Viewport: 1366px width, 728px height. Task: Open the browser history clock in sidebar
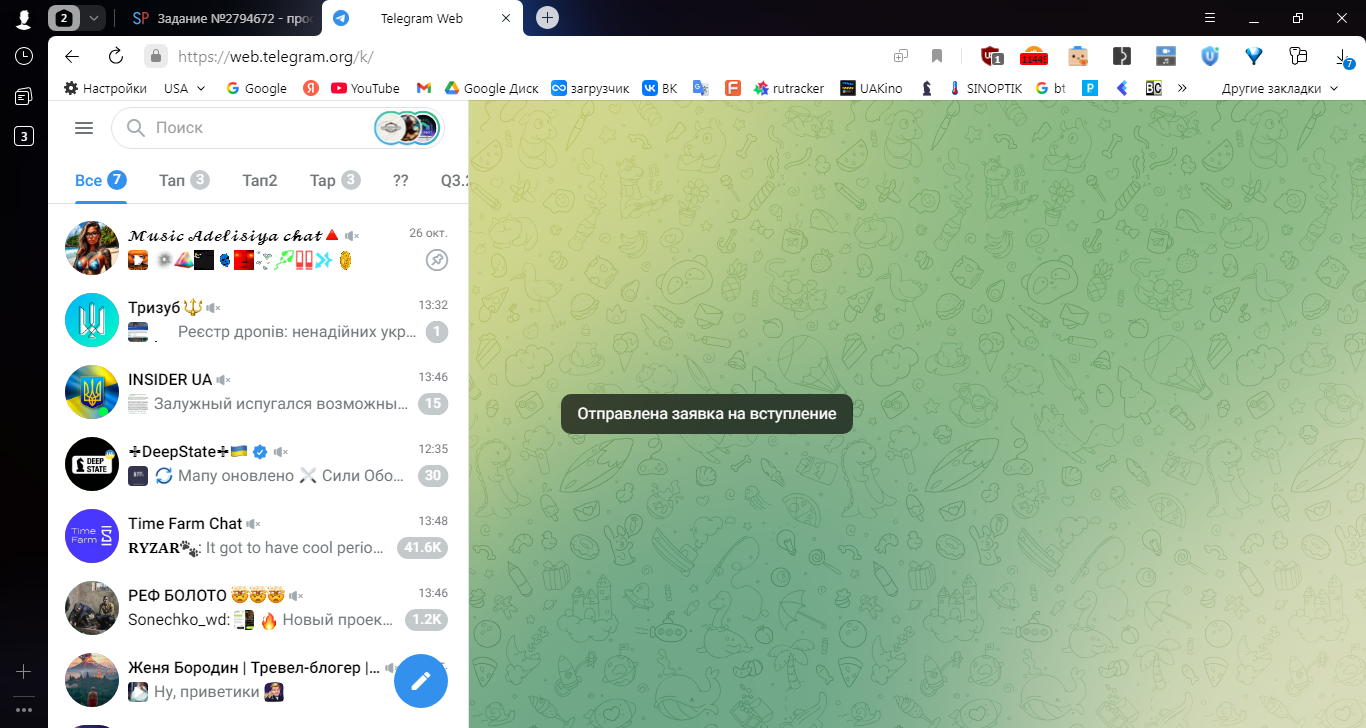click(x=23, y=56)
